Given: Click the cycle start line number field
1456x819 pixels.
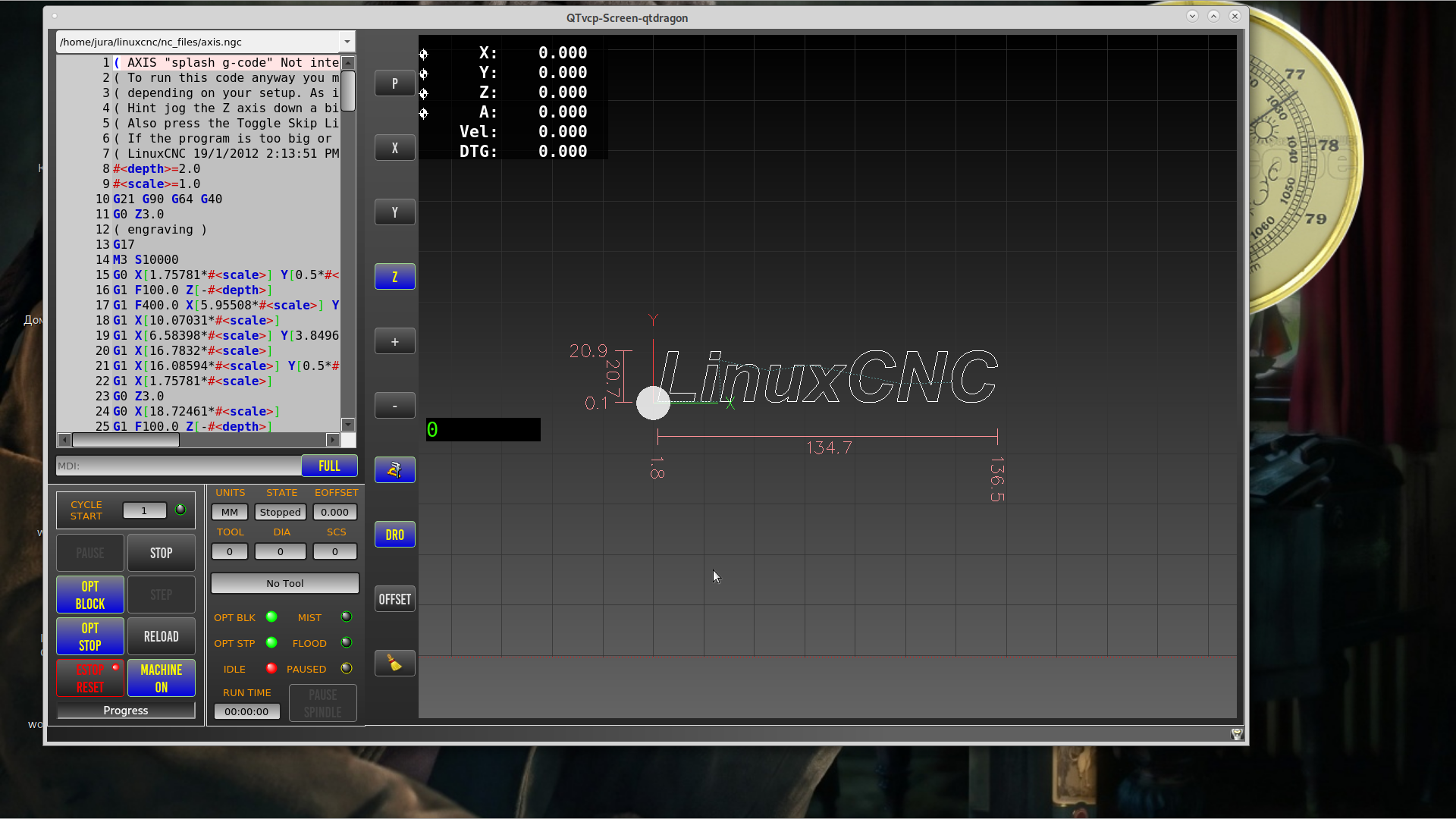Looking at the screenshot, I should coord(144,510).
